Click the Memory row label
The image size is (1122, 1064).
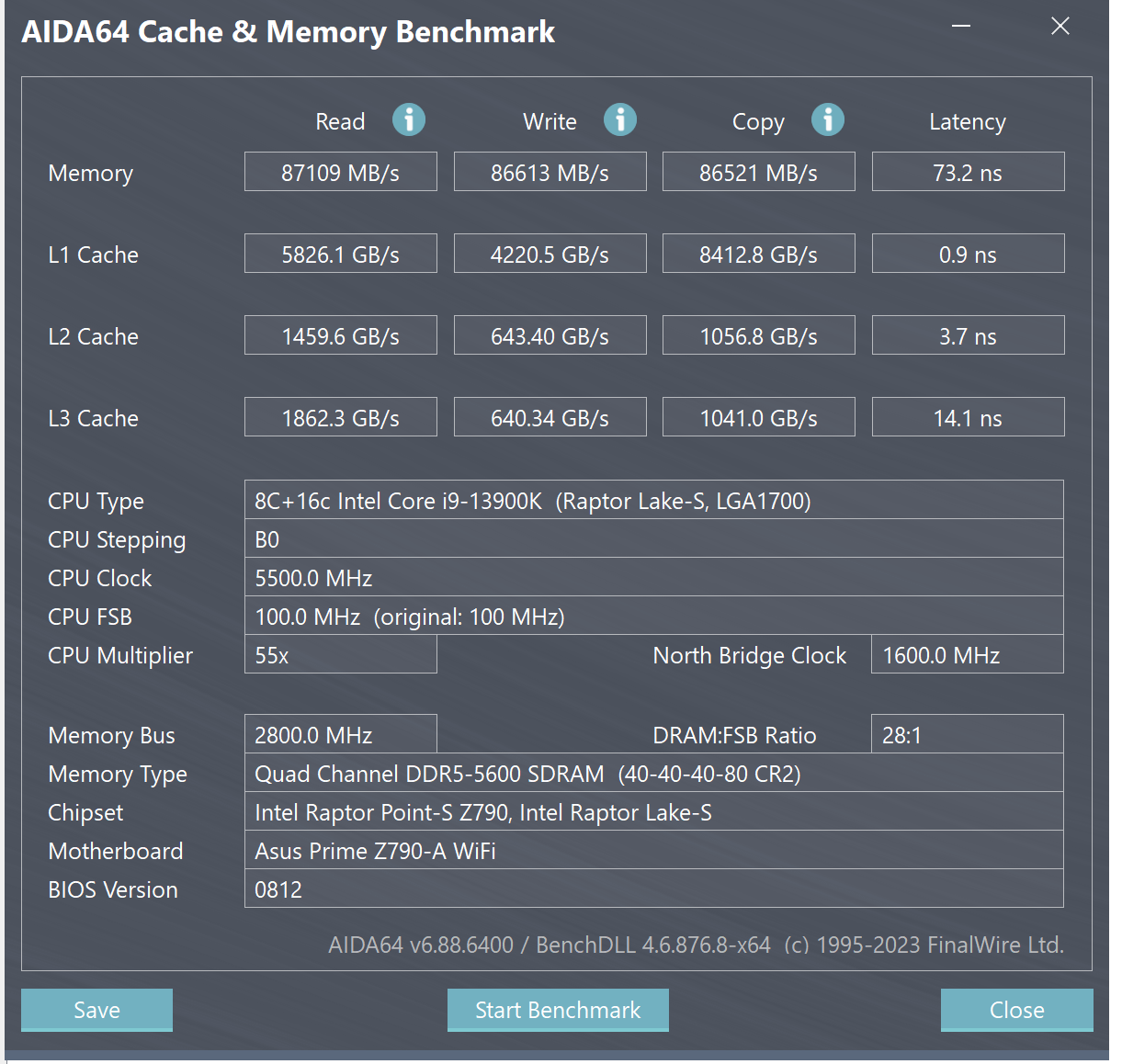(x=91, y=174)
